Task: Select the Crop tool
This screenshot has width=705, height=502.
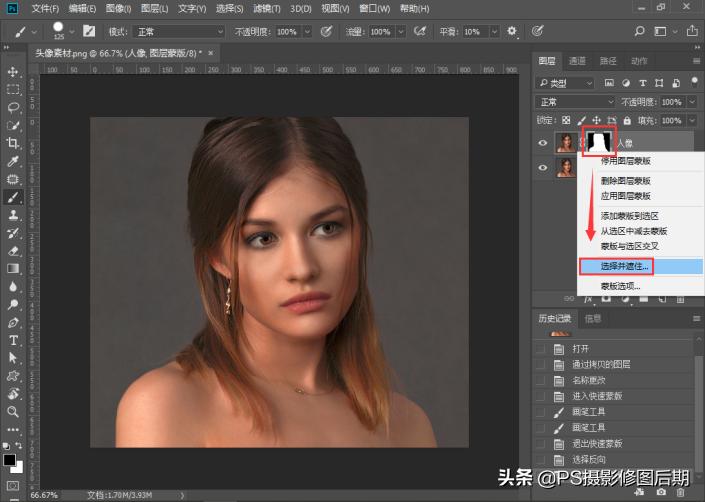Action: click(13, 143)
